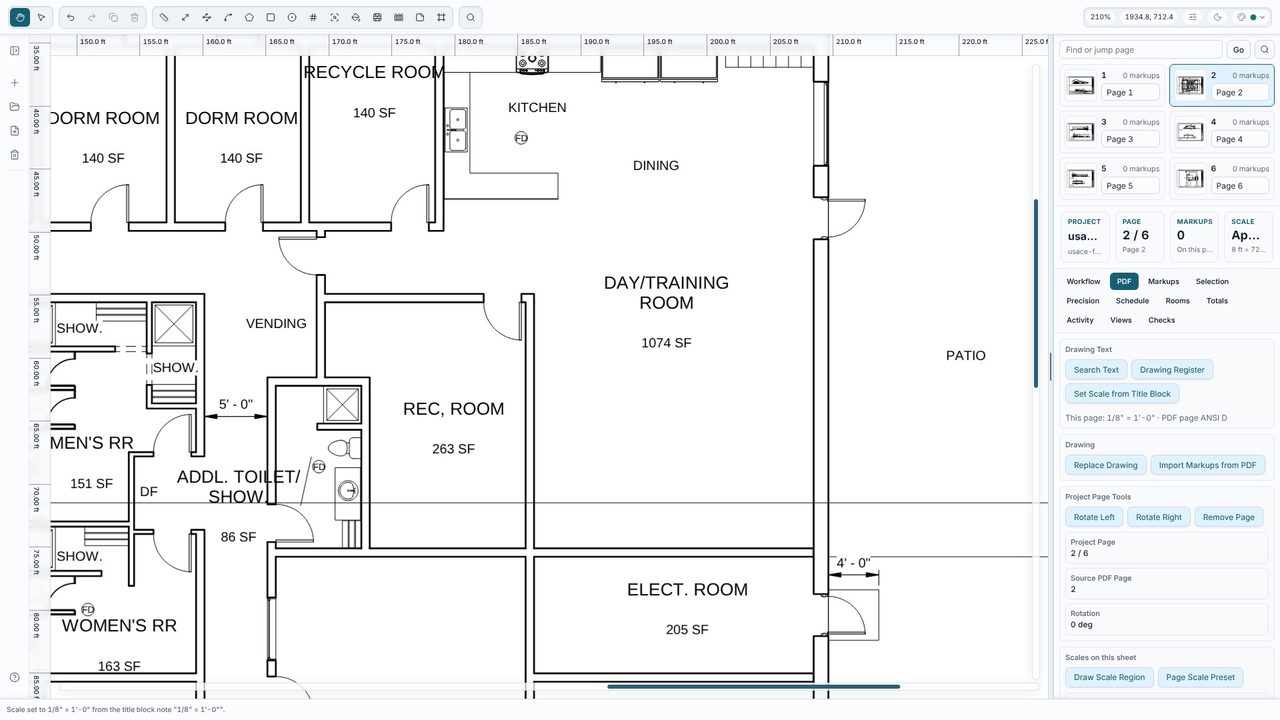Select the ruler measure tool
Viewport: 1280px width, 720px height.
click(x=164, y=17)
